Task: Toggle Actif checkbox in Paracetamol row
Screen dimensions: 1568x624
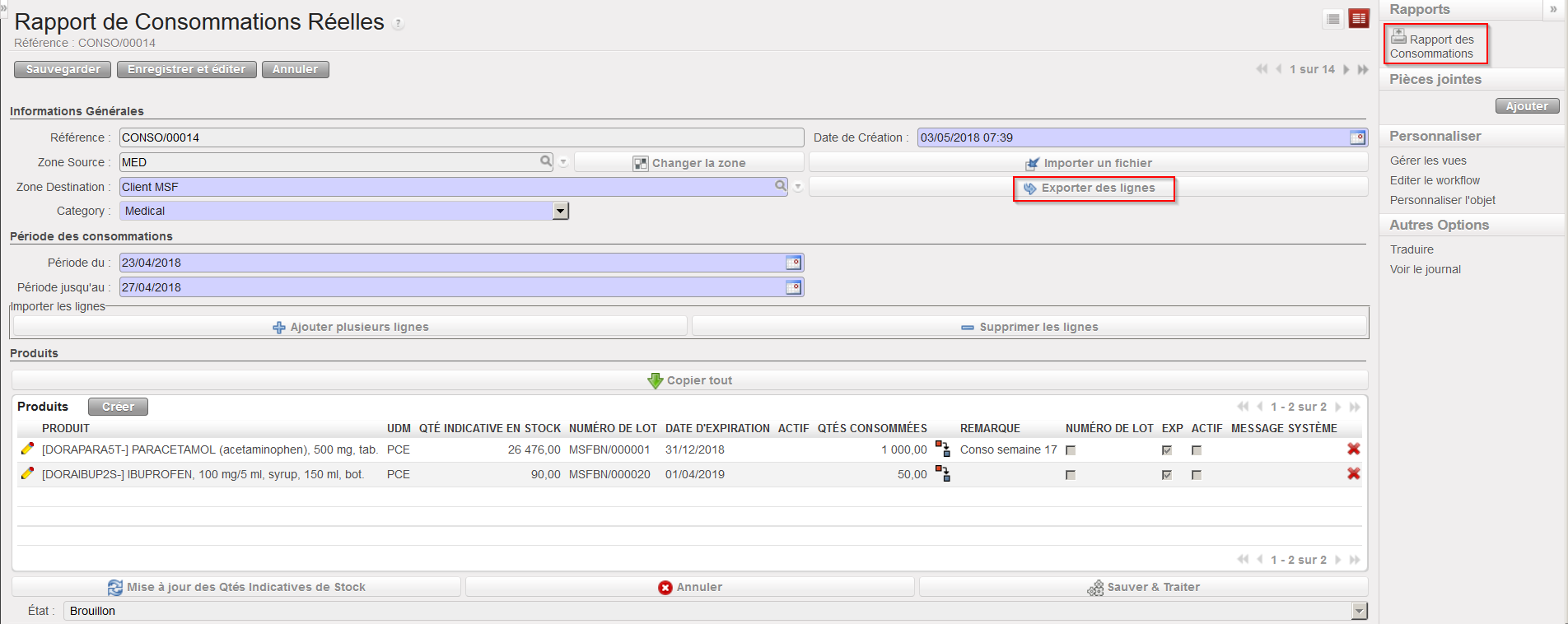Action: (x=1197, y=450)
